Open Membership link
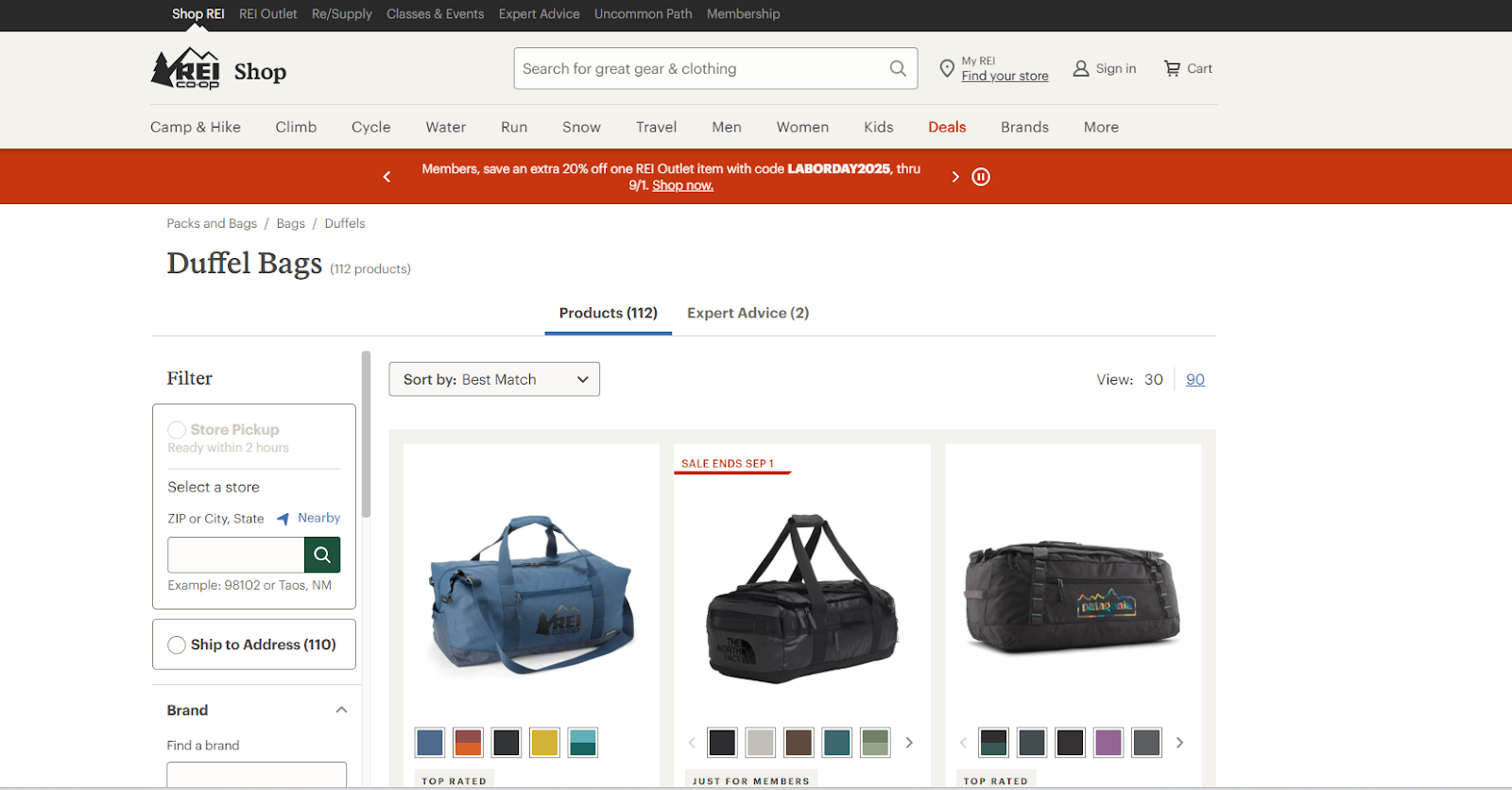The height and width of the screenshot is (790, 1512). (x=743, y=14)
